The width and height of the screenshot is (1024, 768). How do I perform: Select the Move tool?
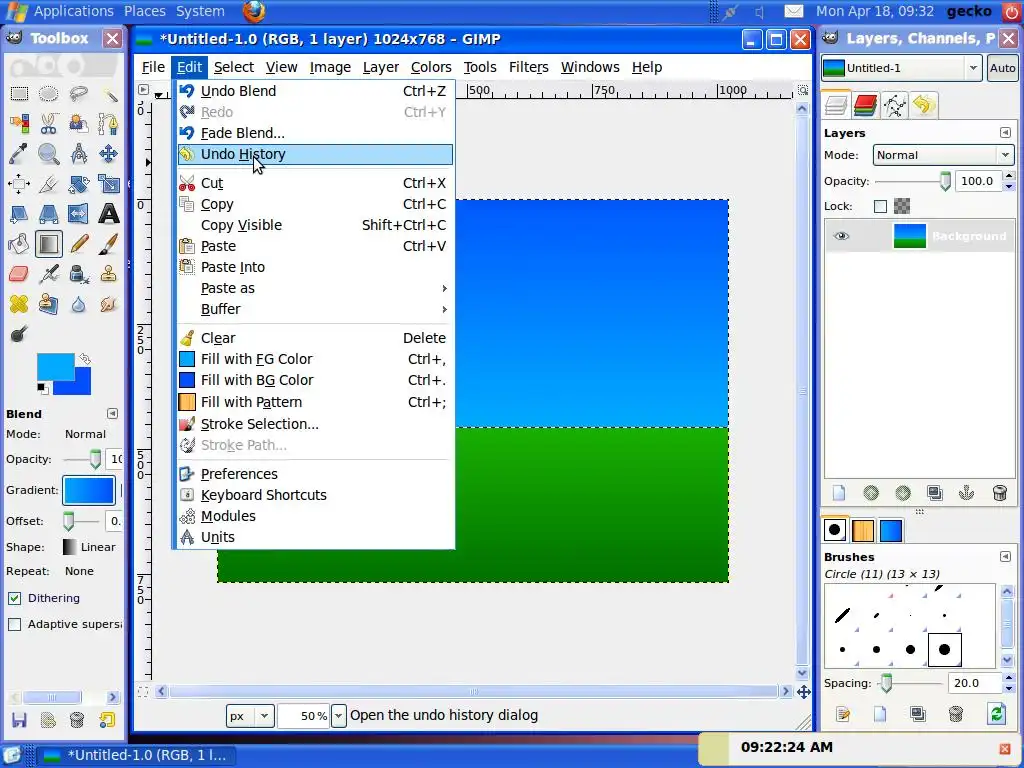click(108, 153)
